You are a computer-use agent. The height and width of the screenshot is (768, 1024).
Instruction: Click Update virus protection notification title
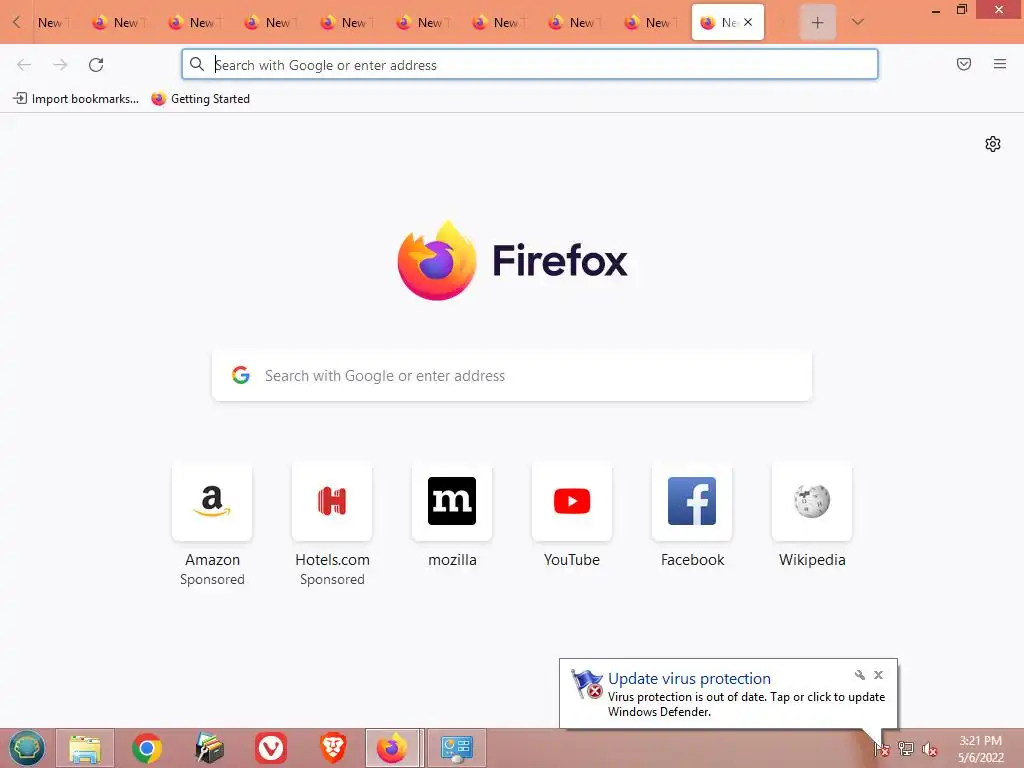coord(689,679)
